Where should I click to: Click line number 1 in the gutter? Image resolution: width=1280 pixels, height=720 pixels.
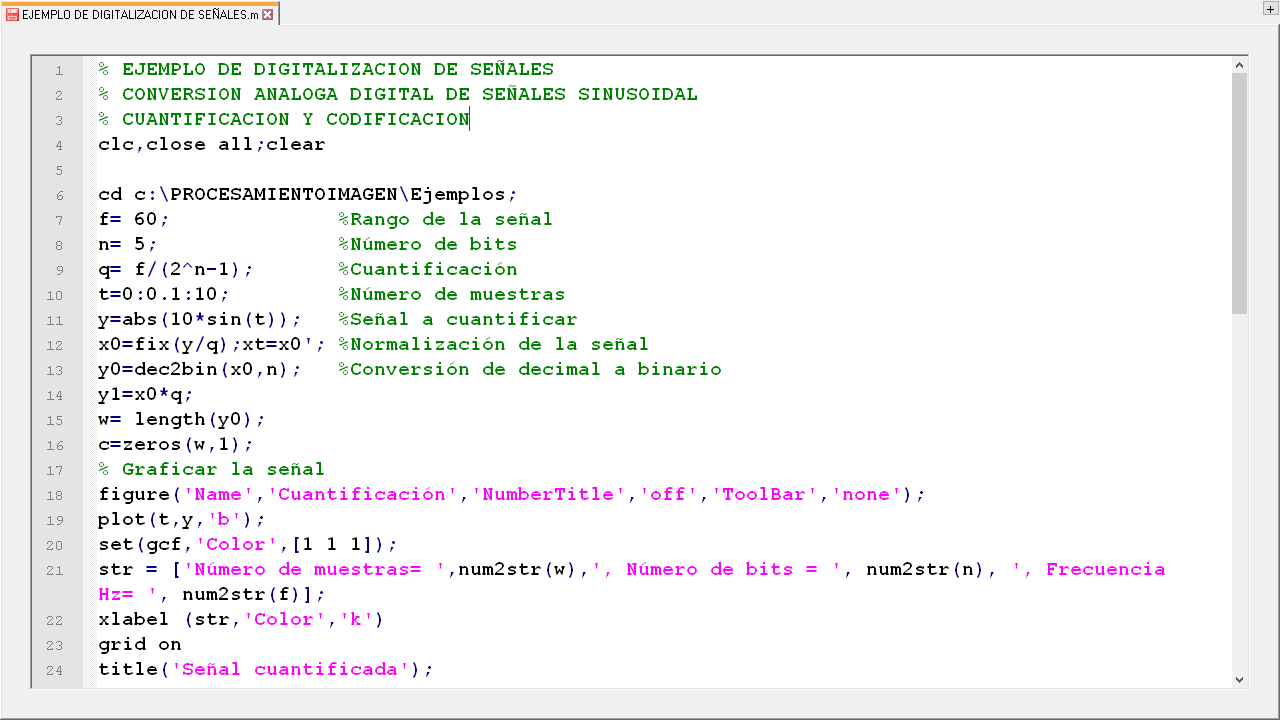(x=59, y=70)
